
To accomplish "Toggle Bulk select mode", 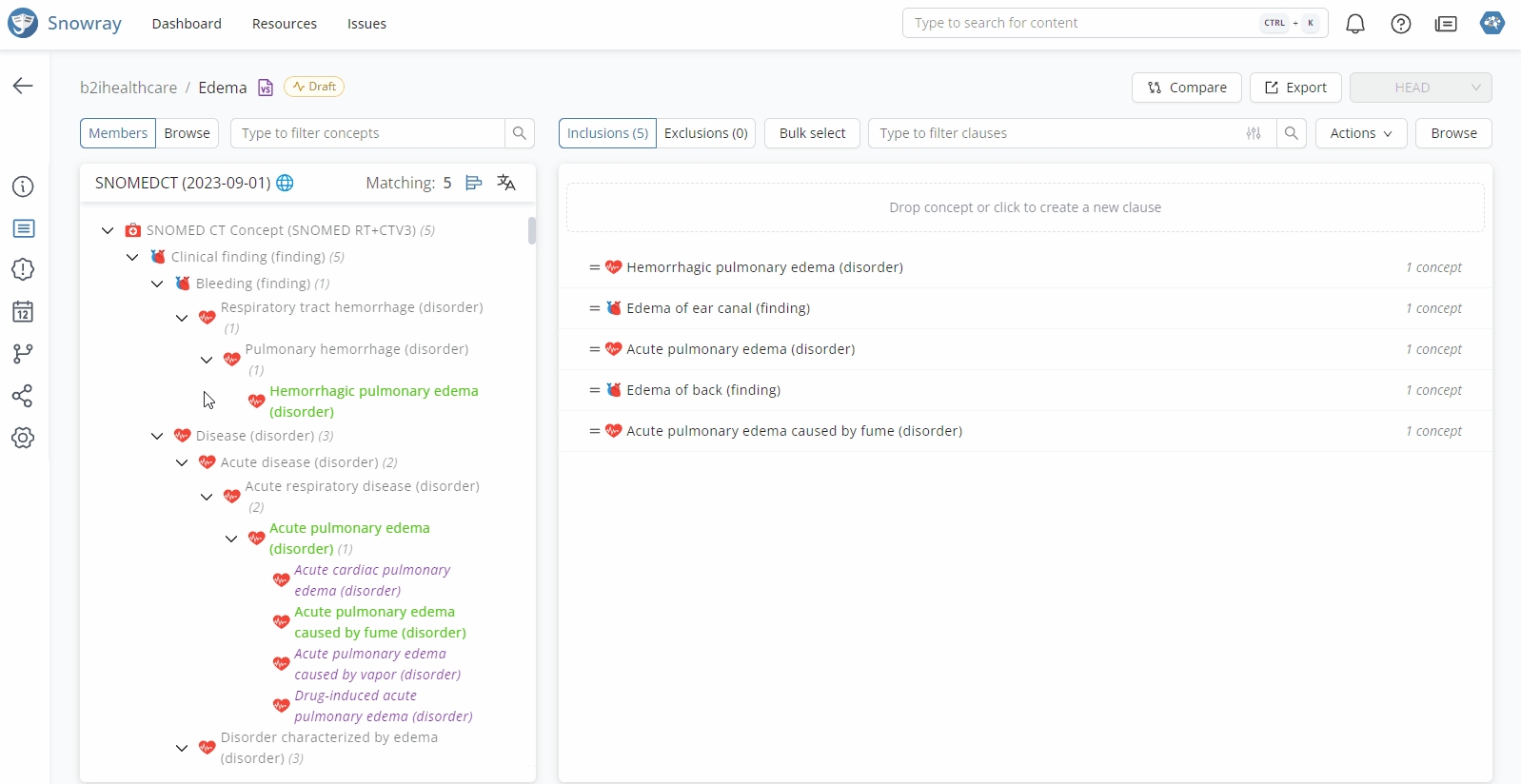I will pyautogui.click(x=812, y=133).
